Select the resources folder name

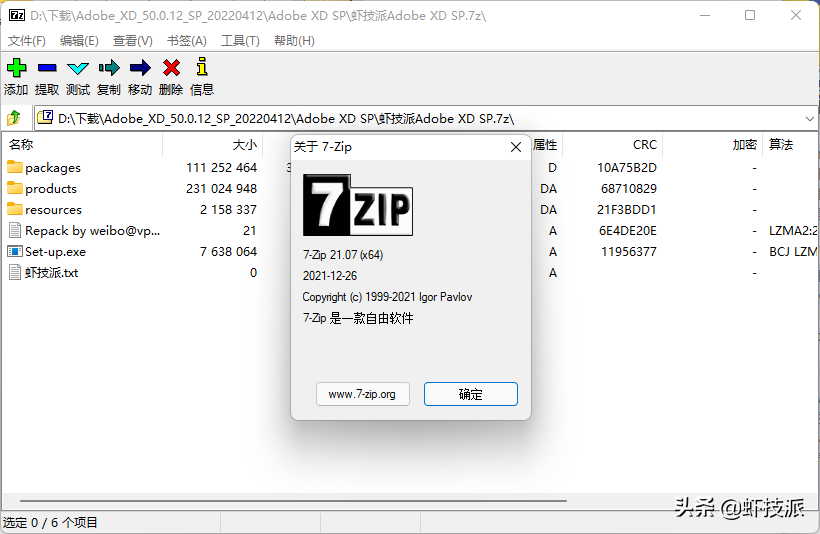(x=53, y=210)
